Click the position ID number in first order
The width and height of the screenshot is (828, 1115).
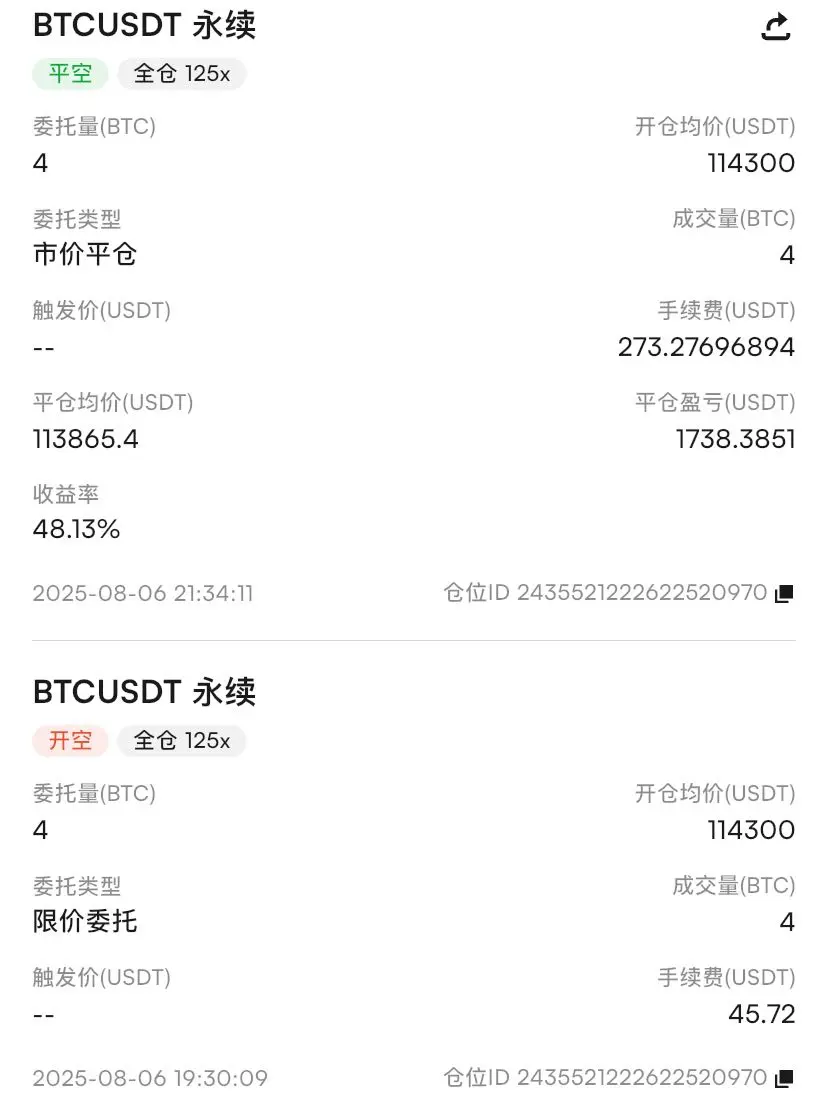click(642, 592)
